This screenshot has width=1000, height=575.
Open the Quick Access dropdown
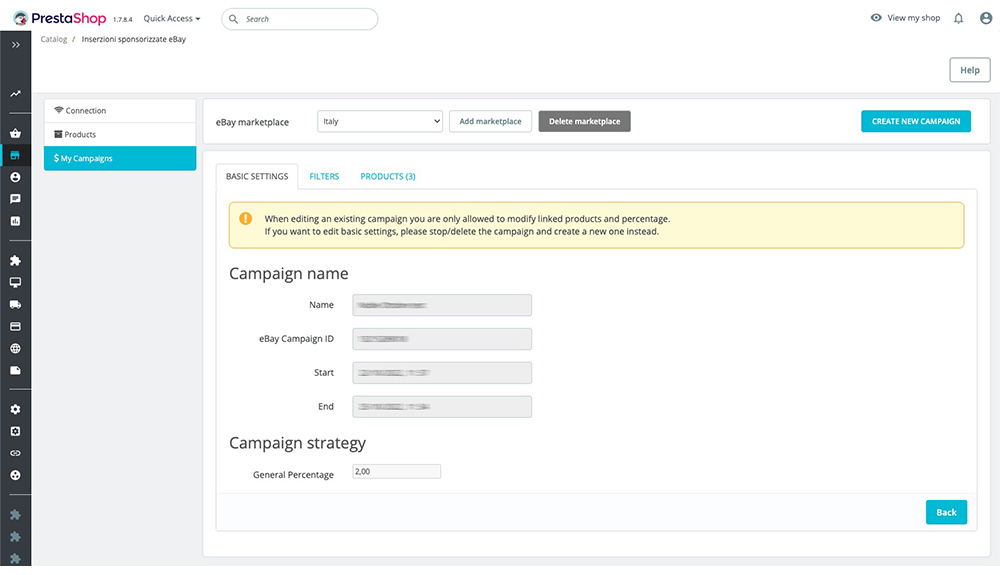pos(172,18)
